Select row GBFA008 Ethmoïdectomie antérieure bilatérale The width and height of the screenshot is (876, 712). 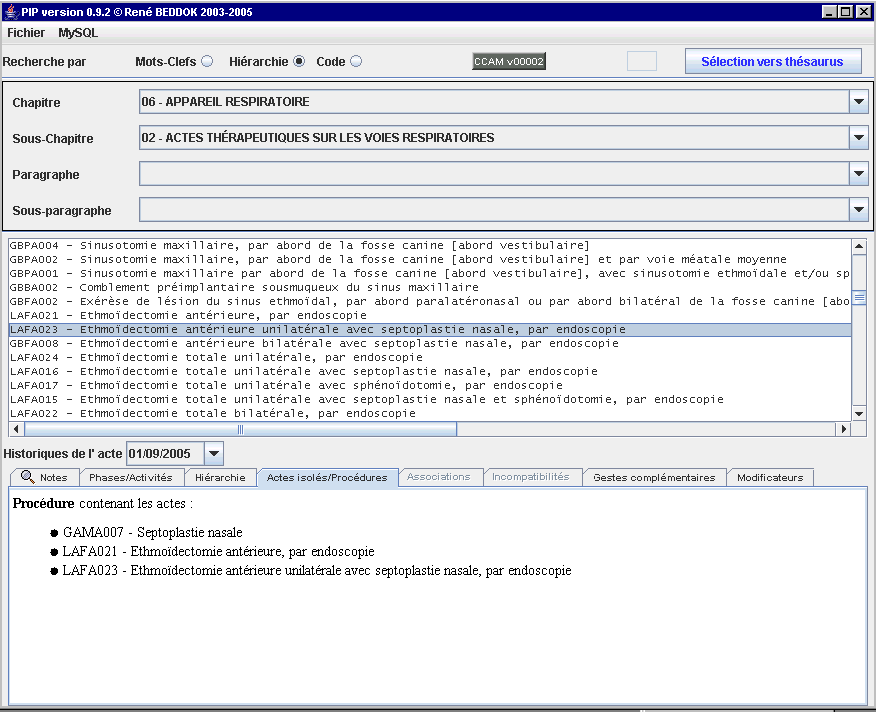tap(430, 343)
